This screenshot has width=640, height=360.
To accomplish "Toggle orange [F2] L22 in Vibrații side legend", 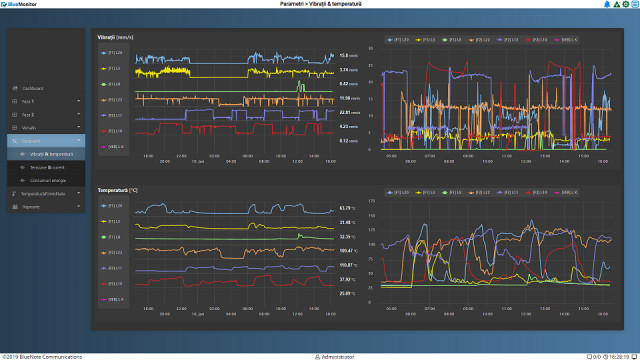I will [x=112, y=100].
